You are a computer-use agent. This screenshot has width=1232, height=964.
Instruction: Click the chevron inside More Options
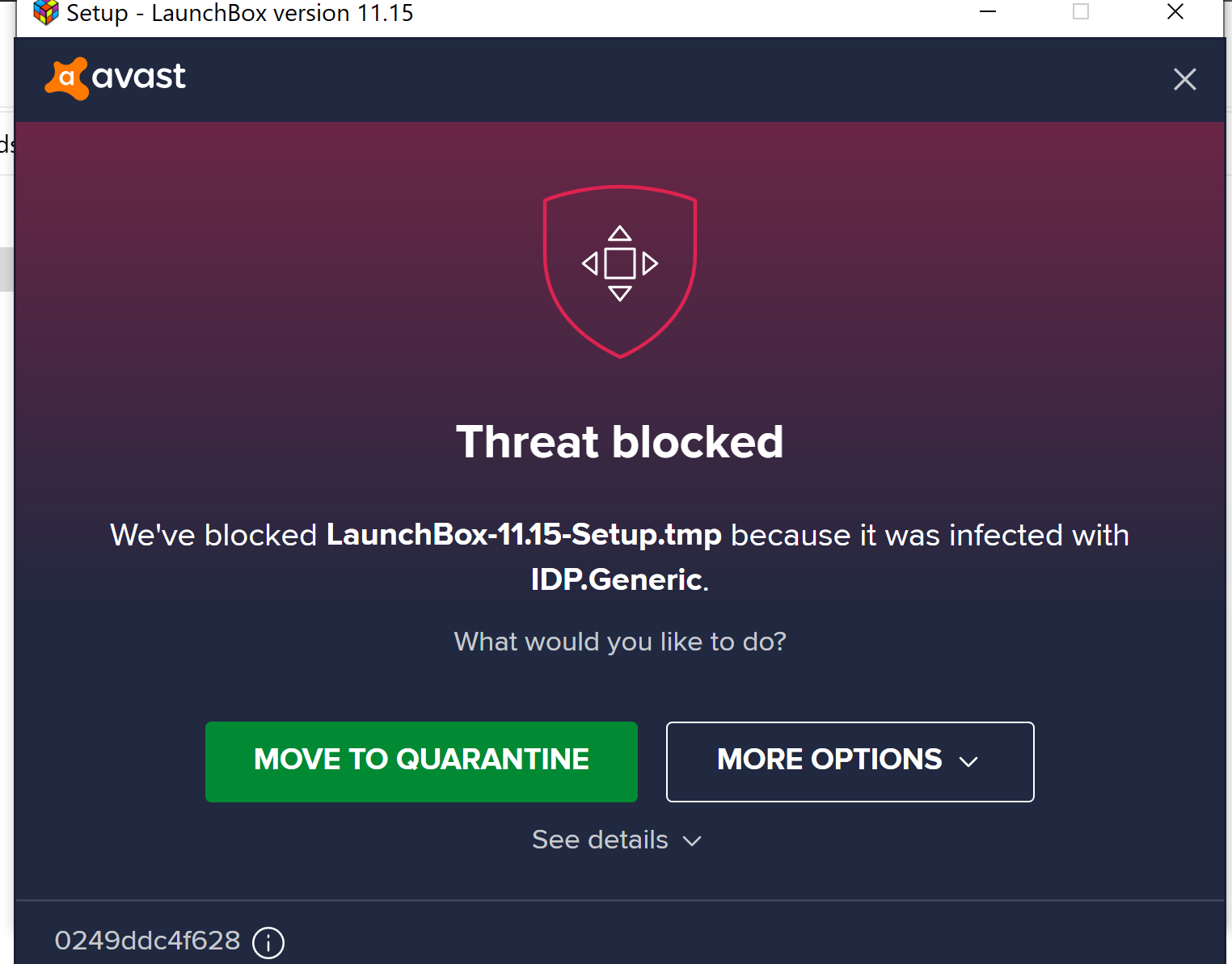pos(968,761)
